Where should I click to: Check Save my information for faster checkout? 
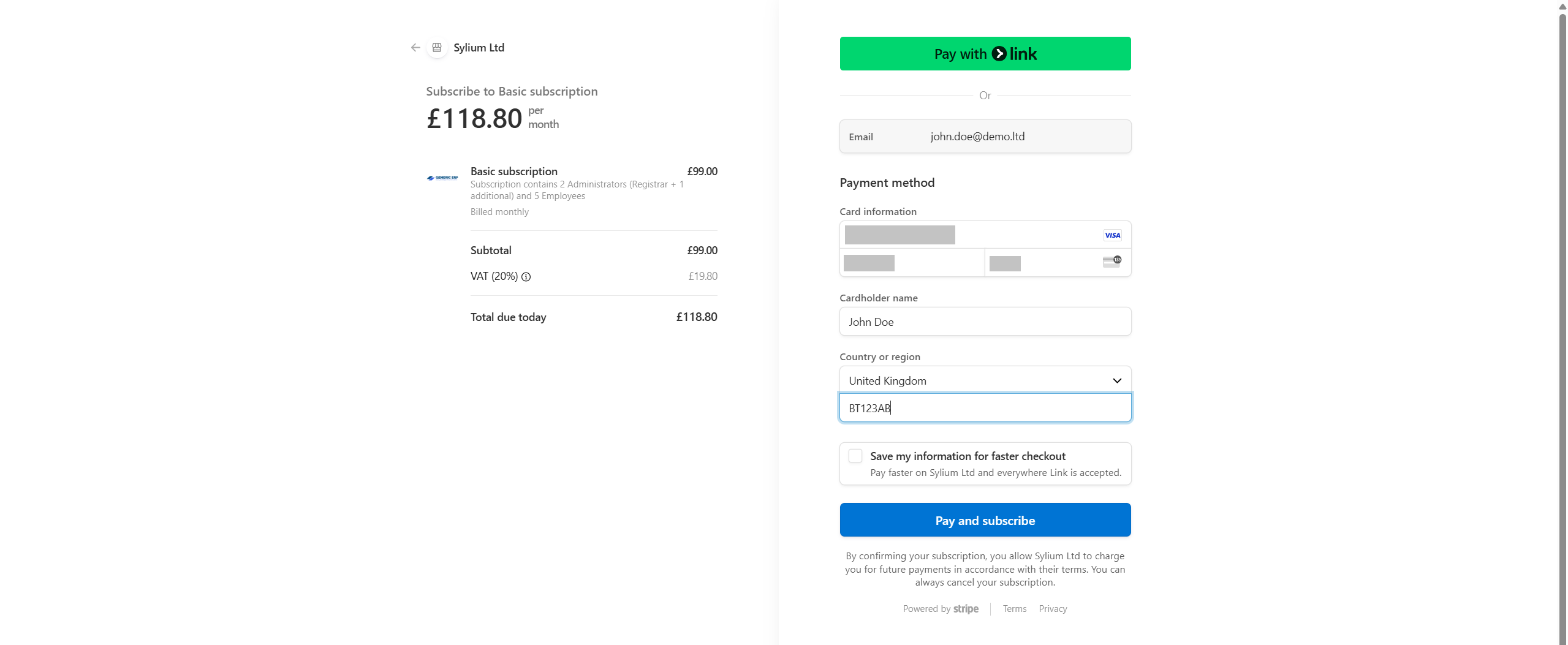click(855, 456)
